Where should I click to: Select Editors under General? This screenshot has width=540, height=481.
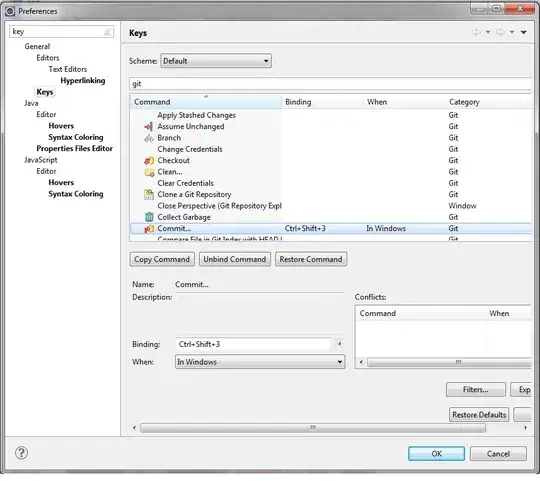click(x=48, y=58)
